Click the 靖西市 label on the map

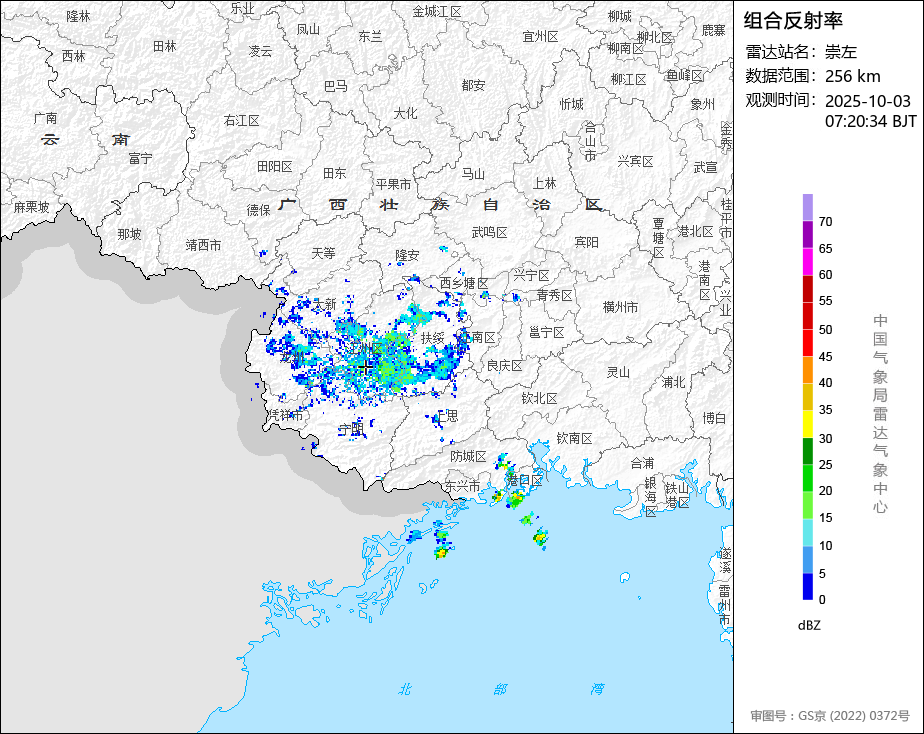point(203,245)
